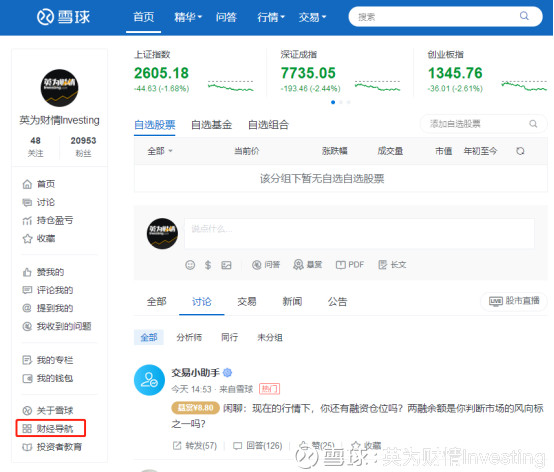Select the 自选股票 tab
The image size is (554, 472).
coord(155,125)
